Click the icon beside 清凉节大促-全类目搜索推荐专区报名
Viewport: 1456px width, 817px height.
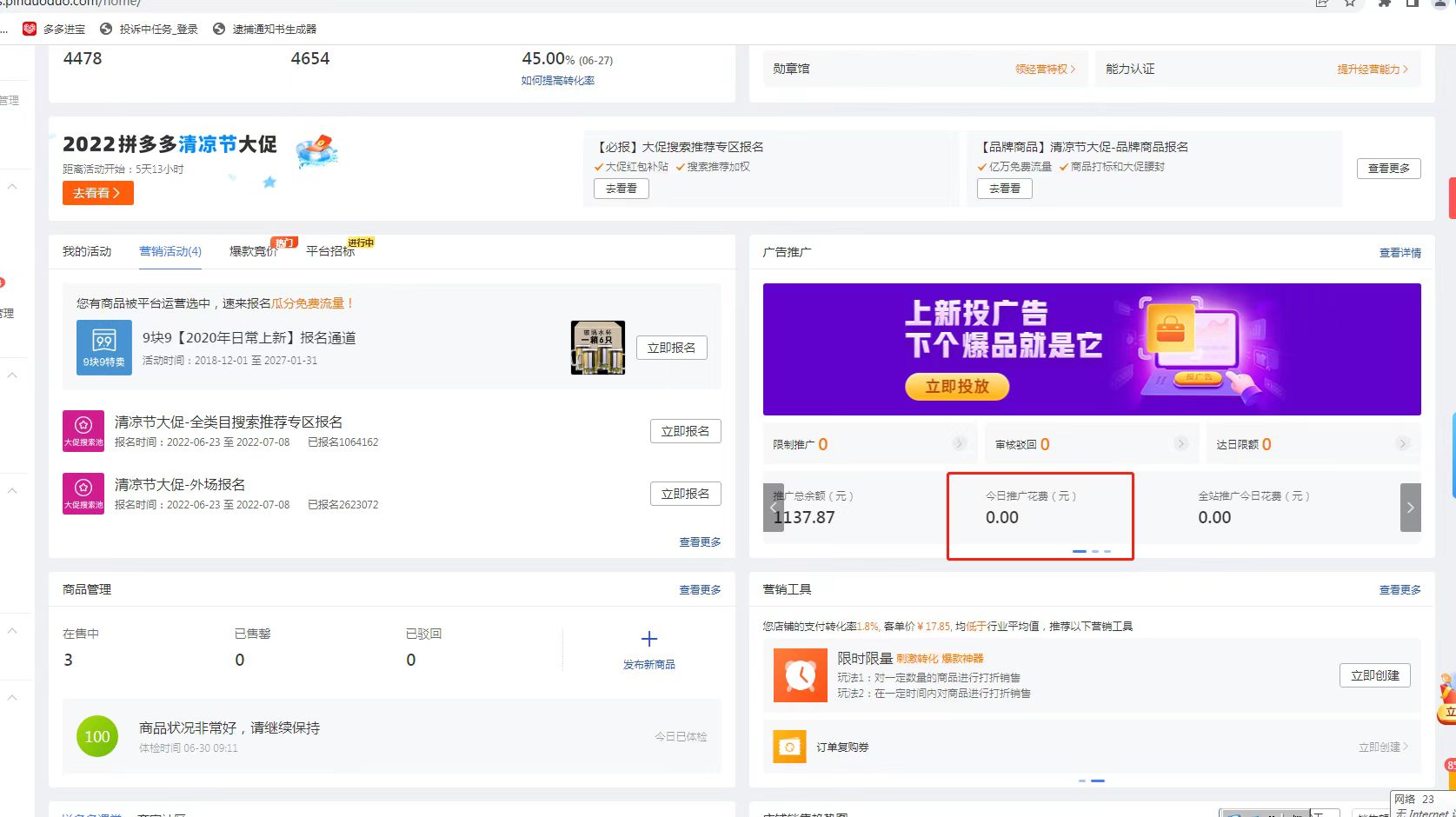coord(83,431)
